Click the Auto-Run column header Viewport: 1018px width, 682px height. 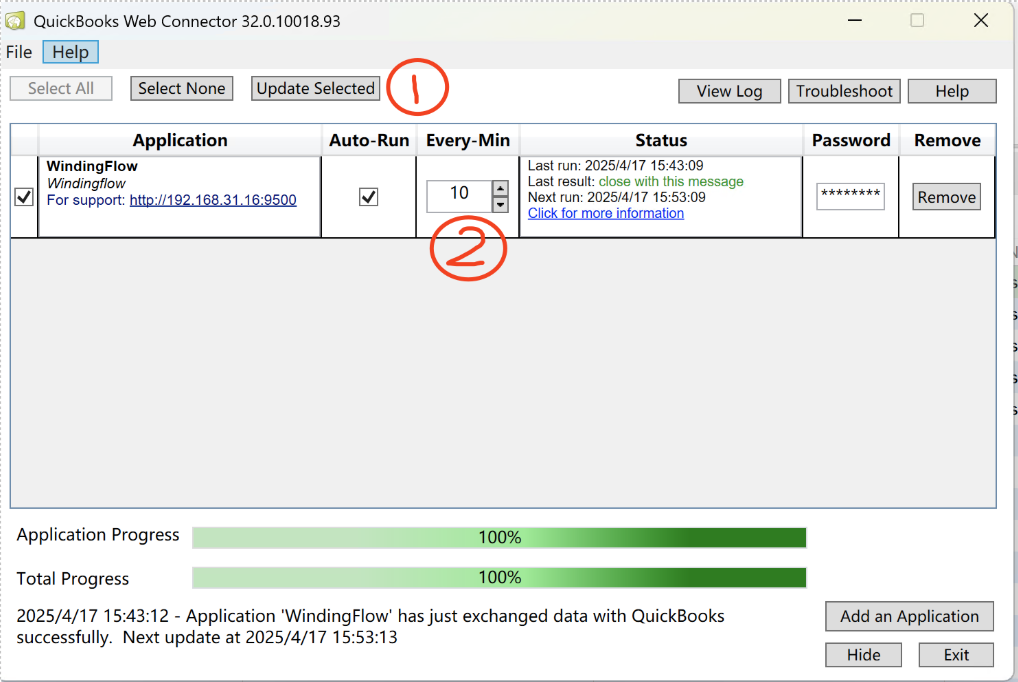369,140
